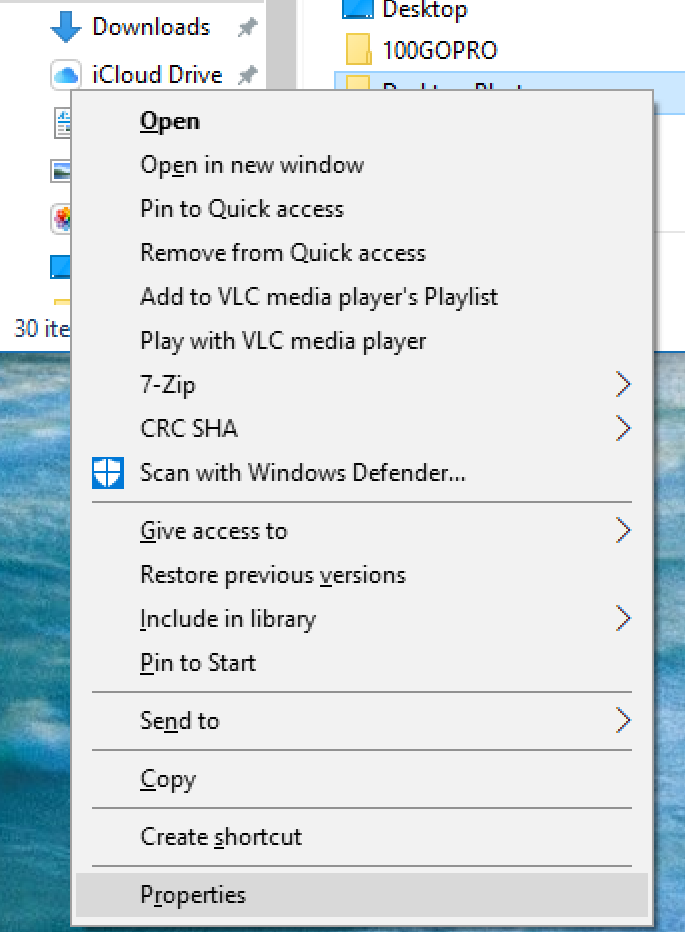Expand the CRC SHA submenu arrow
This screenshot has height=932, width=685.
click(x=622, y=429)
